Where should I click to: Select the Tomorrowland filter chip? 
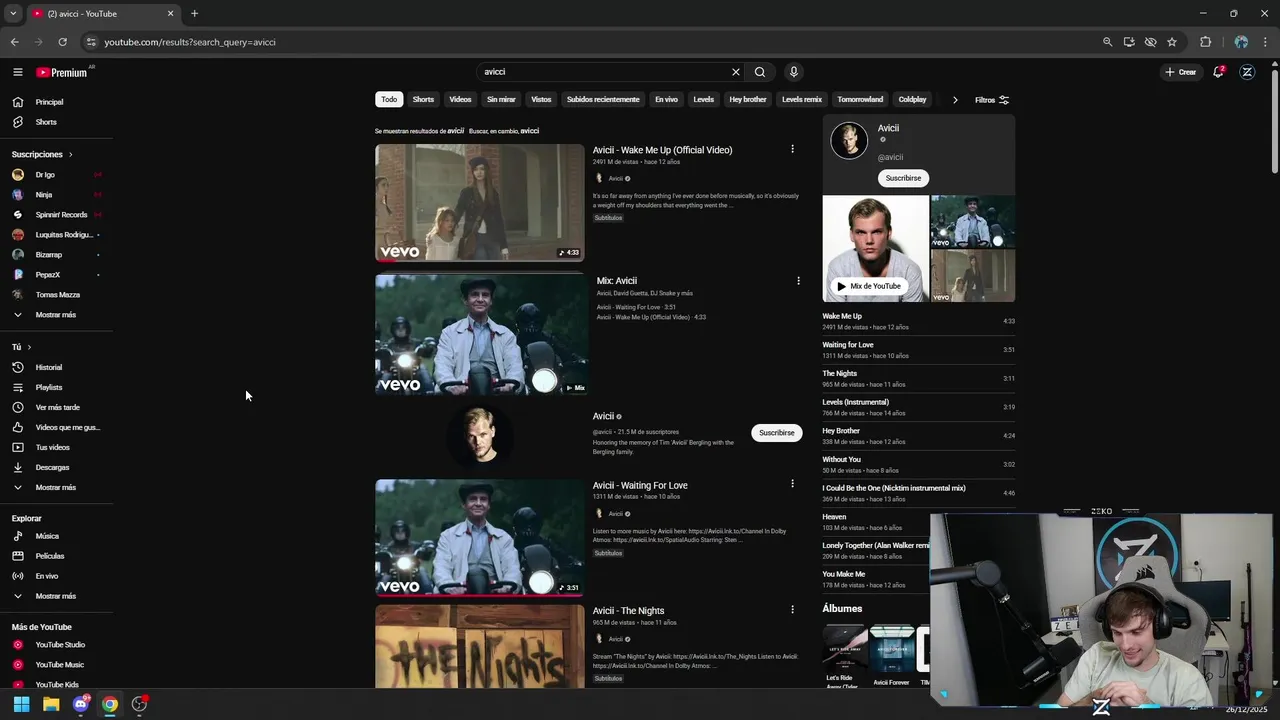pos(860,99)
